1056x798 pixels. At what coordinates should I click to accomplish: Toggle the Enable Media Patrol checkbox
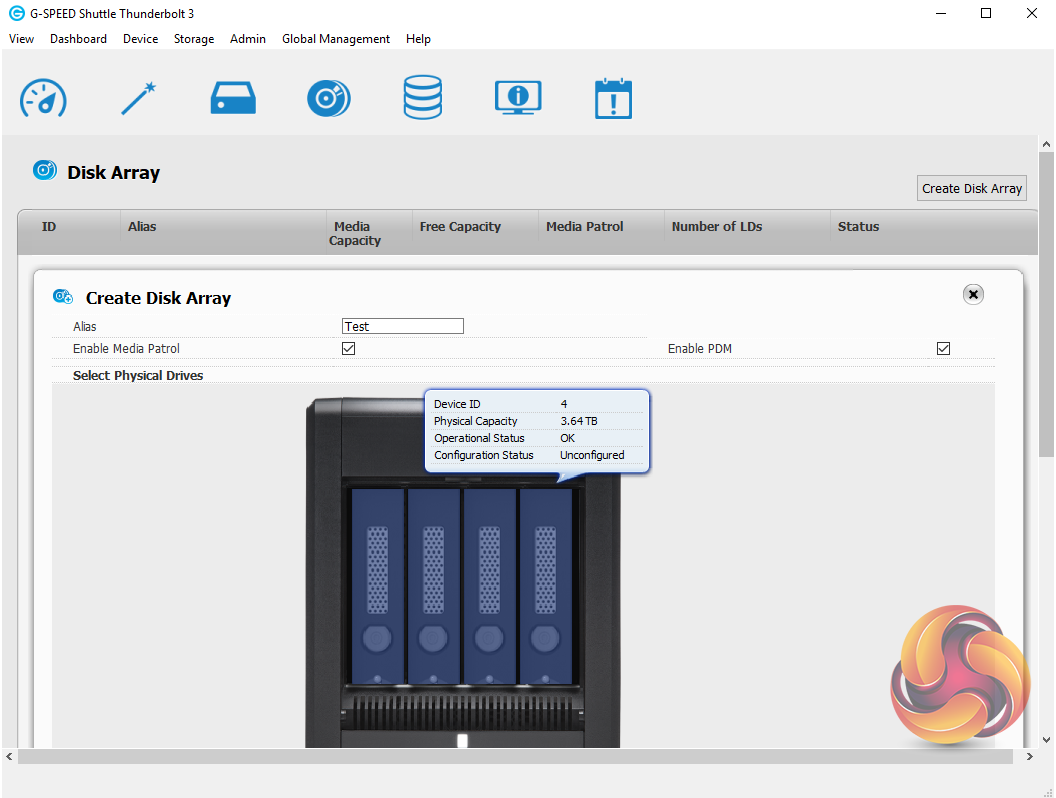[x=349, y=349]
